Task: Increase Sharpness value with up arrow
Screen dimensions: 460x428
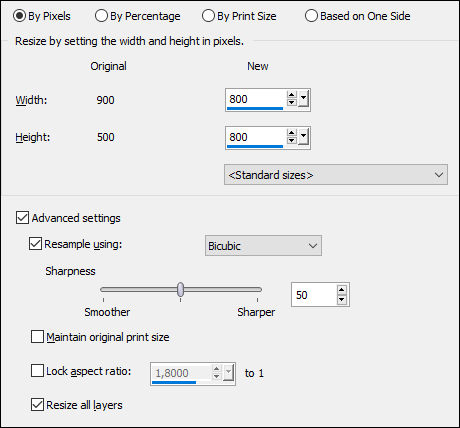Action: [x=342, y=289]
